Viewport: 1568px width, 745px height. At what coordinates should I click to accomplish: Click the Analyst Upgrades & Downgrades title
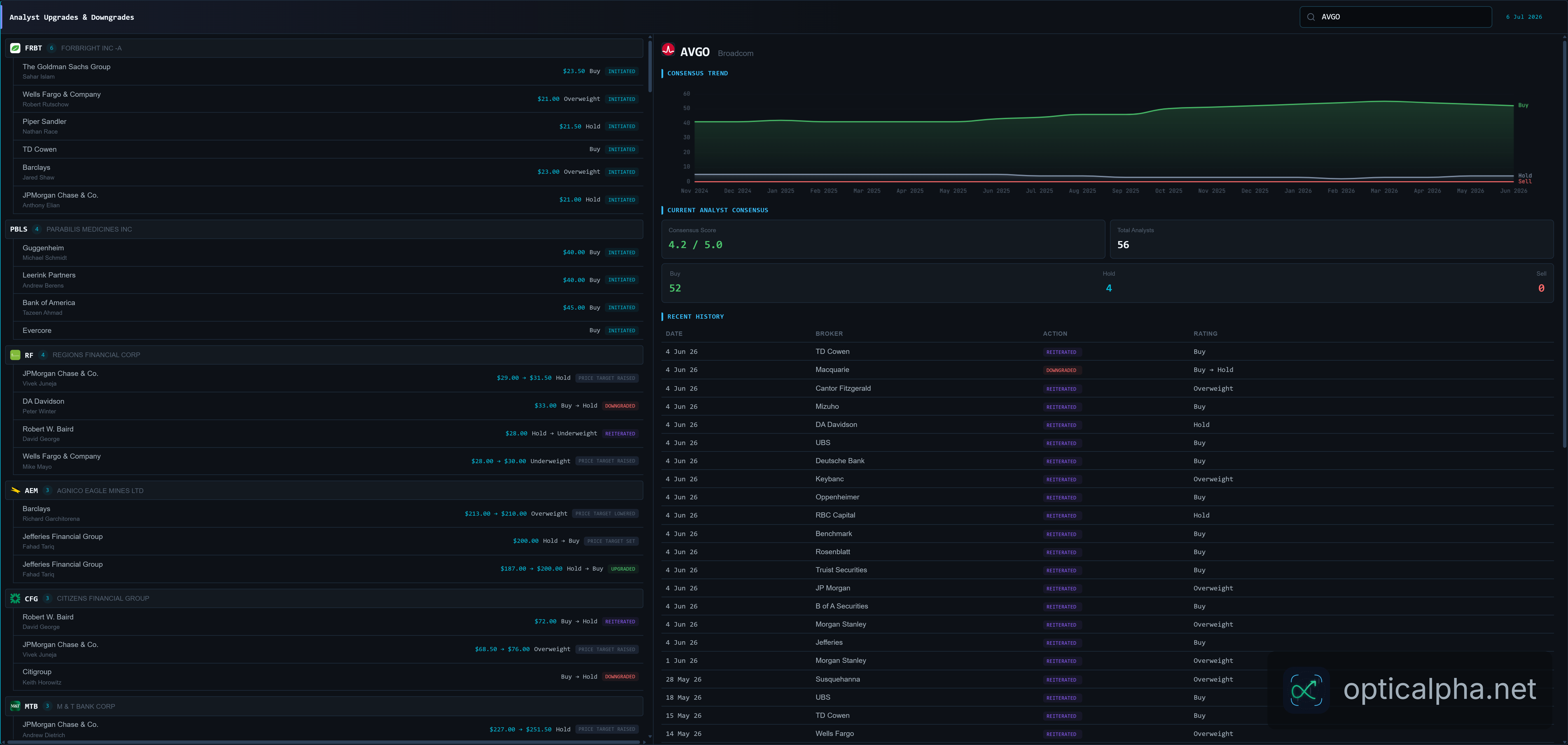[x=72, y=17]
